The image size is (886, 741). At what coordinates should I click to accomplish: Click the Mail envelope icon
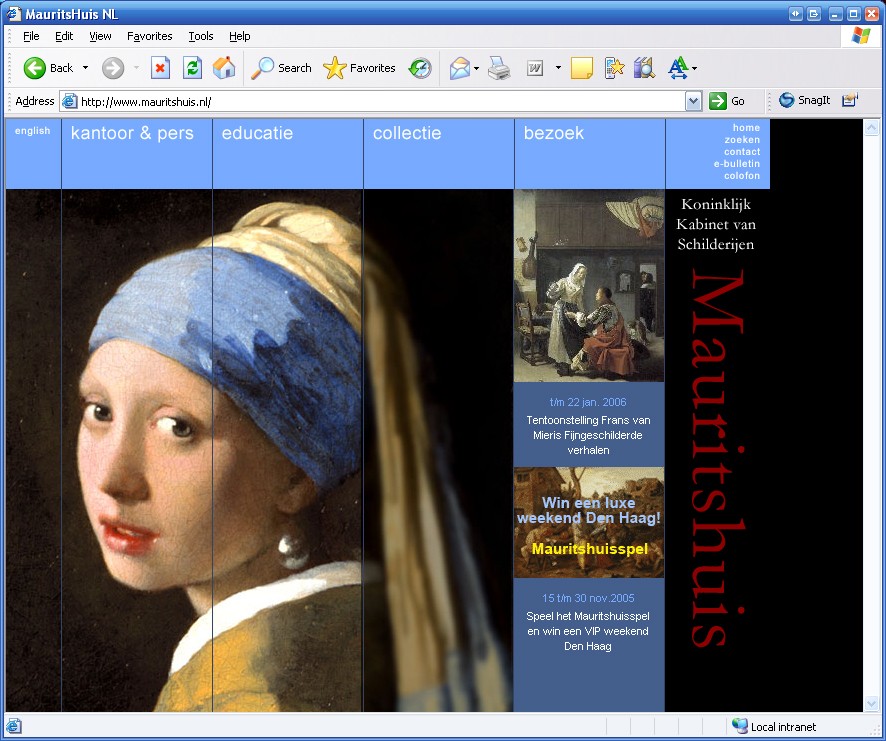[460, 68]
